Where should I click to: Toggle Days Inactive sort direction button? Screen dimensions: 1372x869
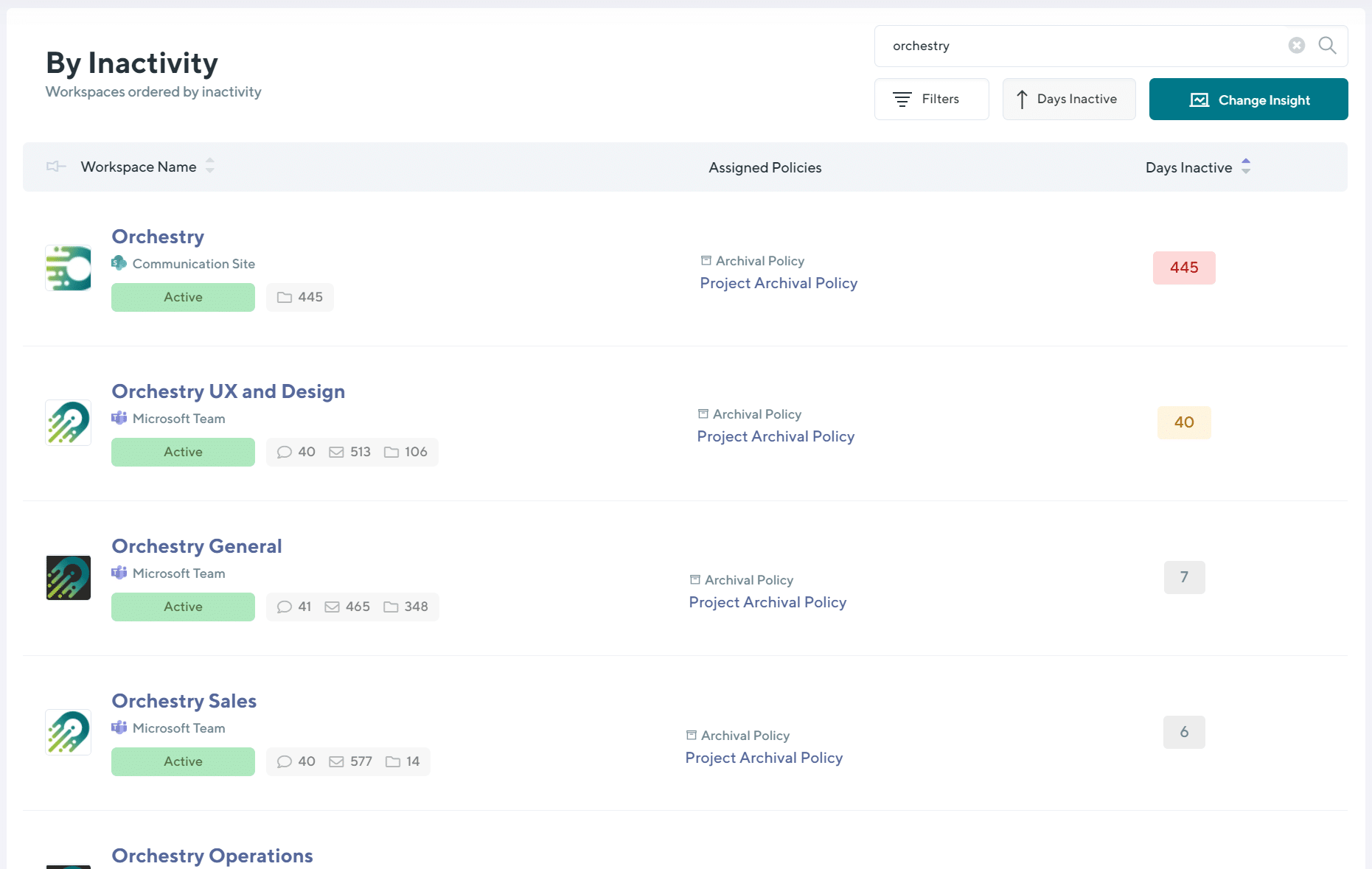click(x=1068, y=99)
